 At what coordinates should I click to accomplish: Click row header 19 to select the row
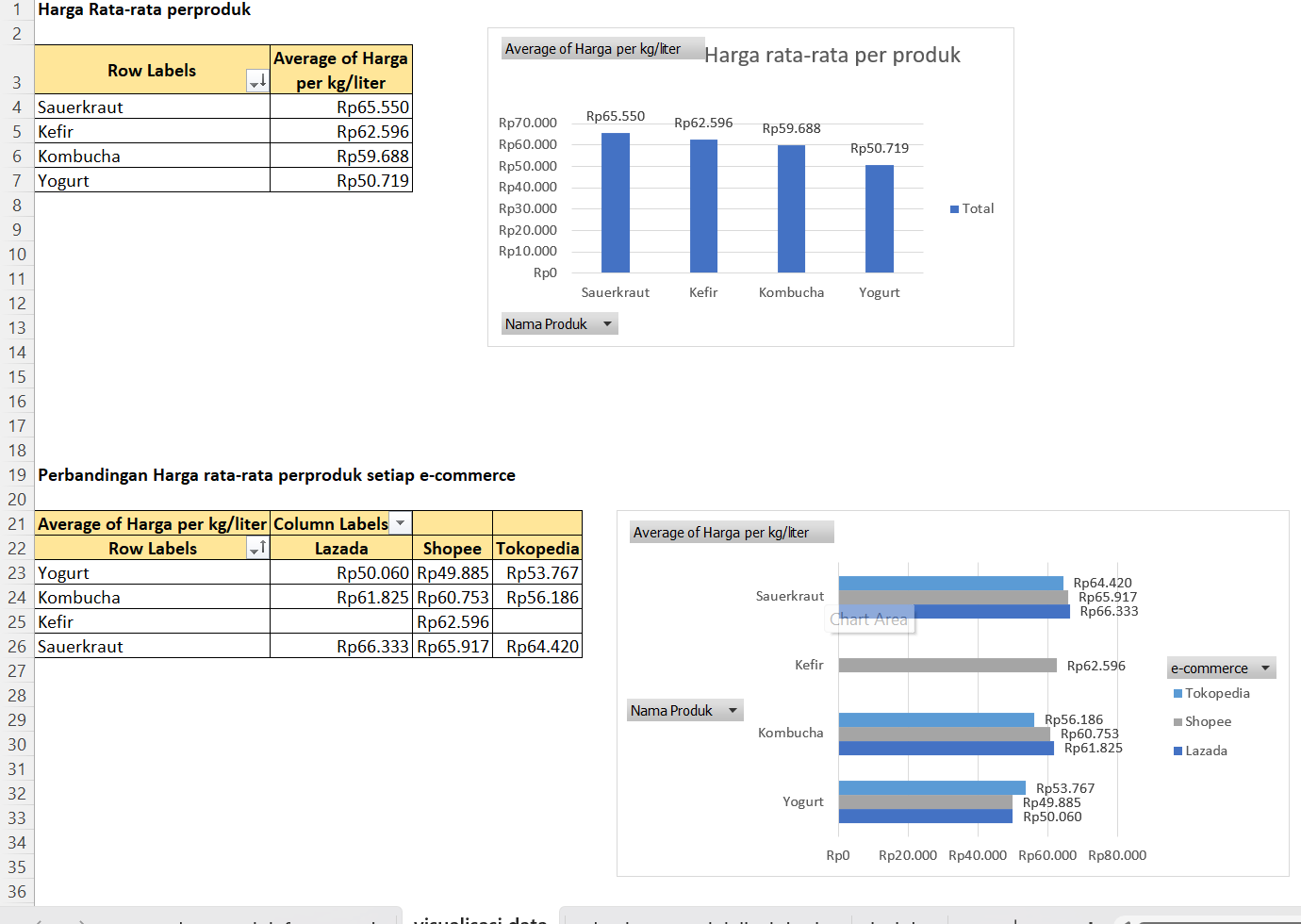[x=17, y=475]
